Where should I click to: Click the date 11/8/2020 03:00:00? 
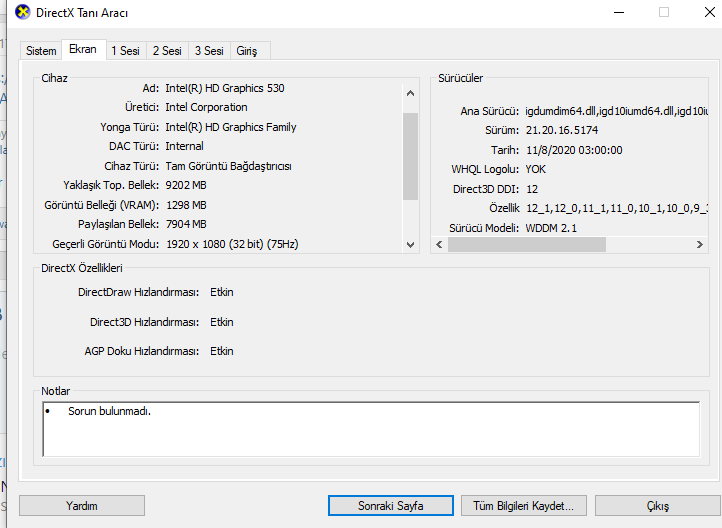[x=574, y=150]
